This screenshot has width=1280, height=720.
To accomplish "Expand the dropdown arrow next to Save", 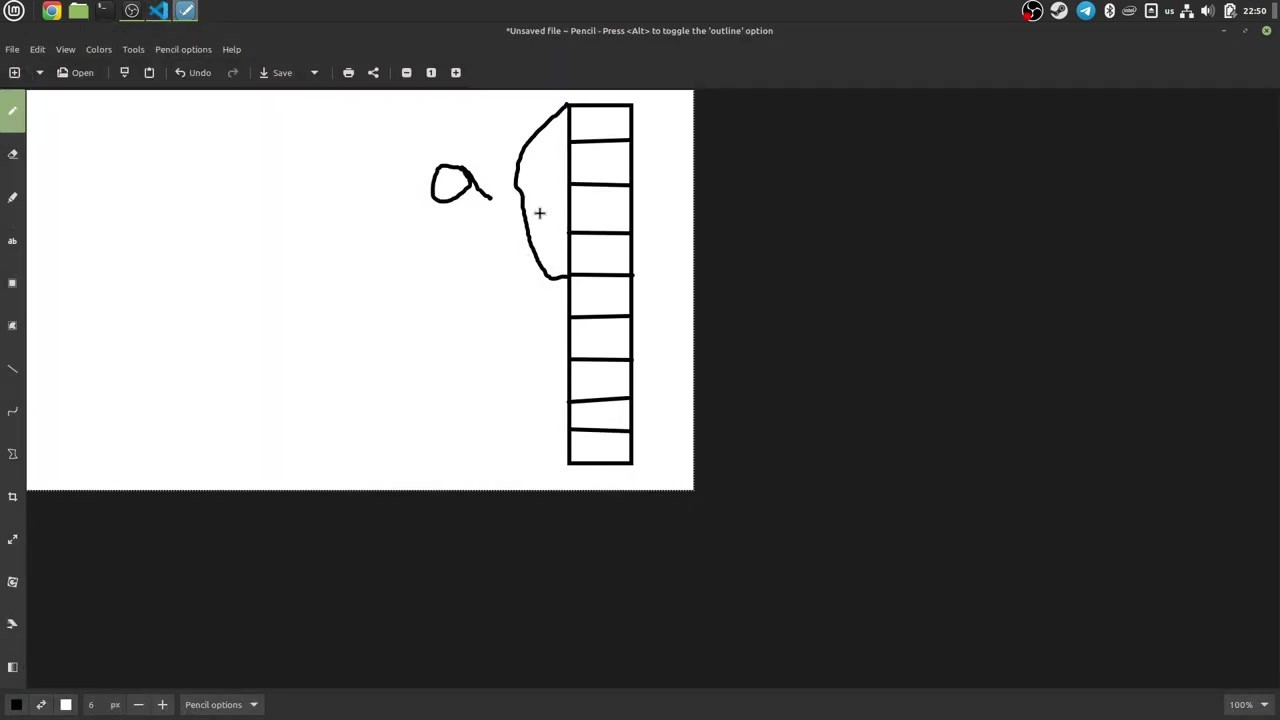I will [x=314, y=73].
